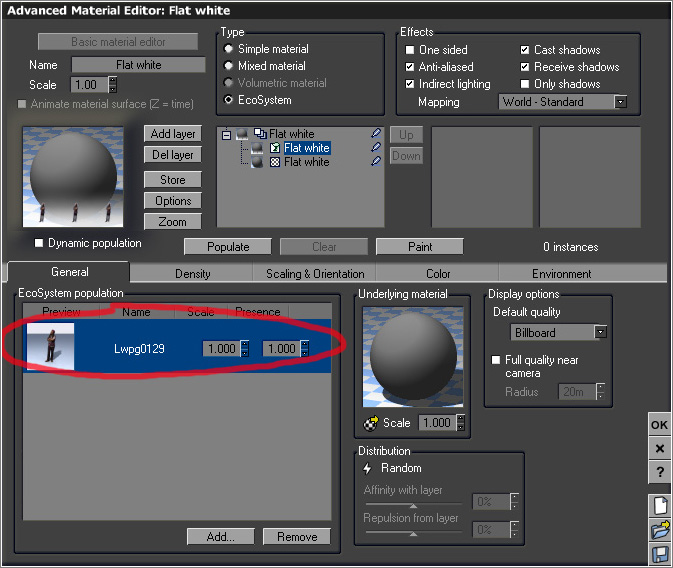
Task: Click the Del layer button
Action: [173, 155]
